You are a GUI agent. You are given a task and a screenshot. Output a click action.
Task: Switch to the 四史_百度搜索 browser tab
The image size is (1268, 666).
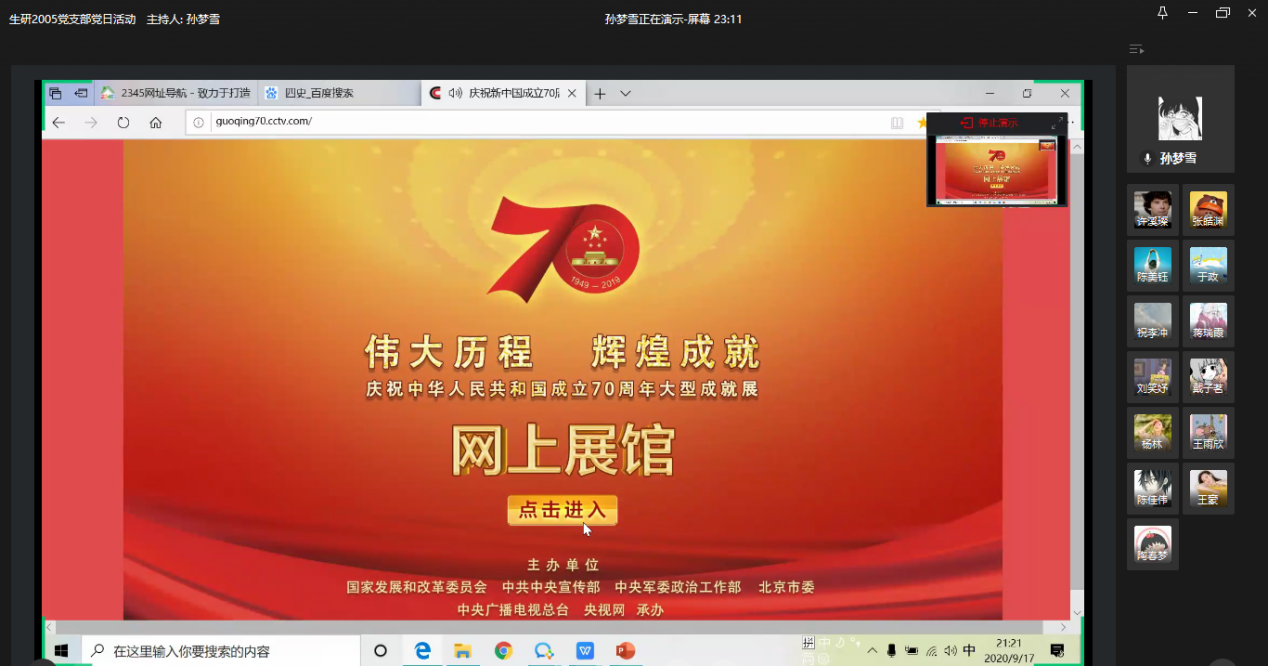click(339, 93)
